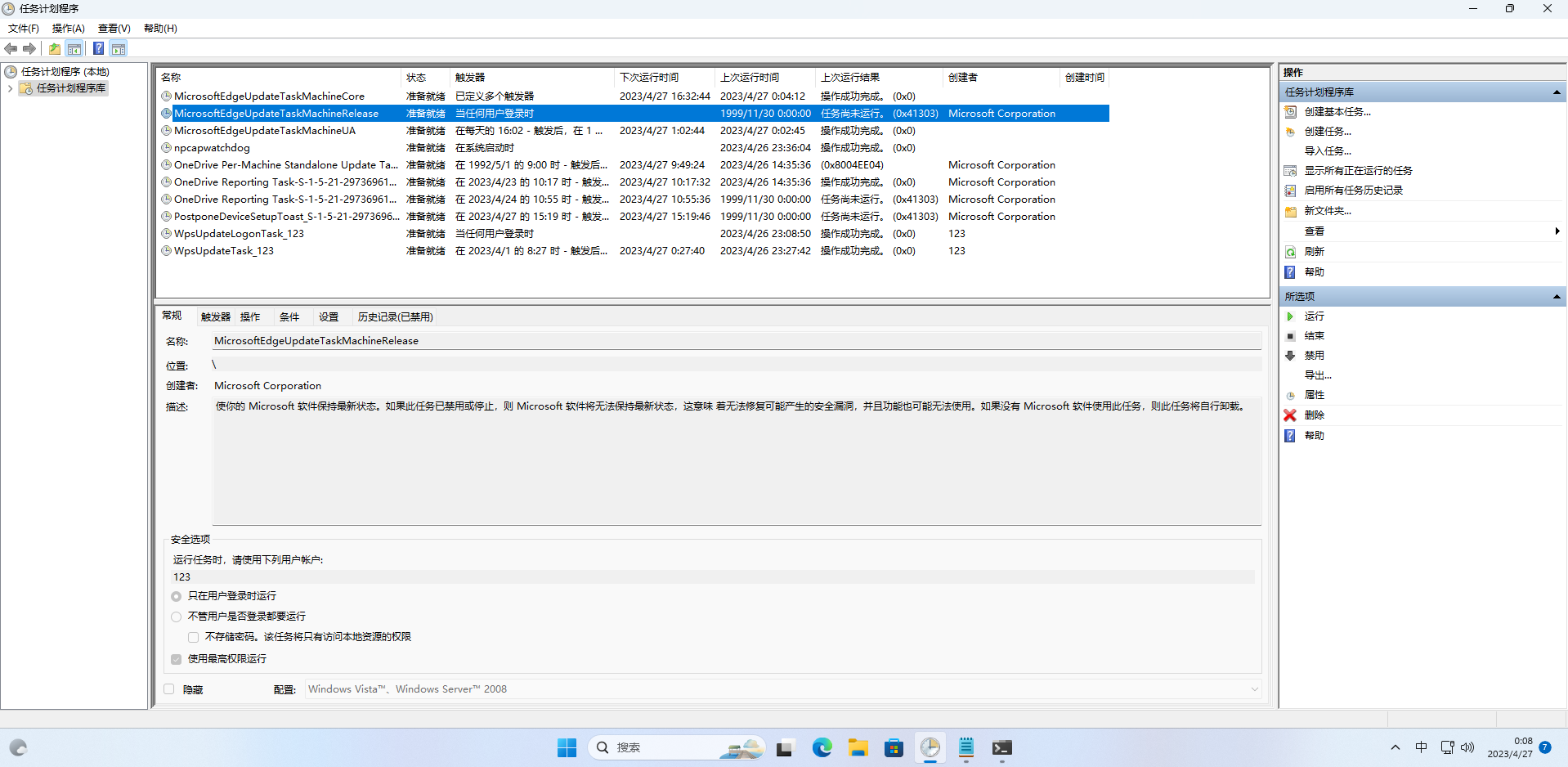1568x767 pixels.
Task: Click the 新文件夹 folder icon
Action: [x=1291, y=211]
